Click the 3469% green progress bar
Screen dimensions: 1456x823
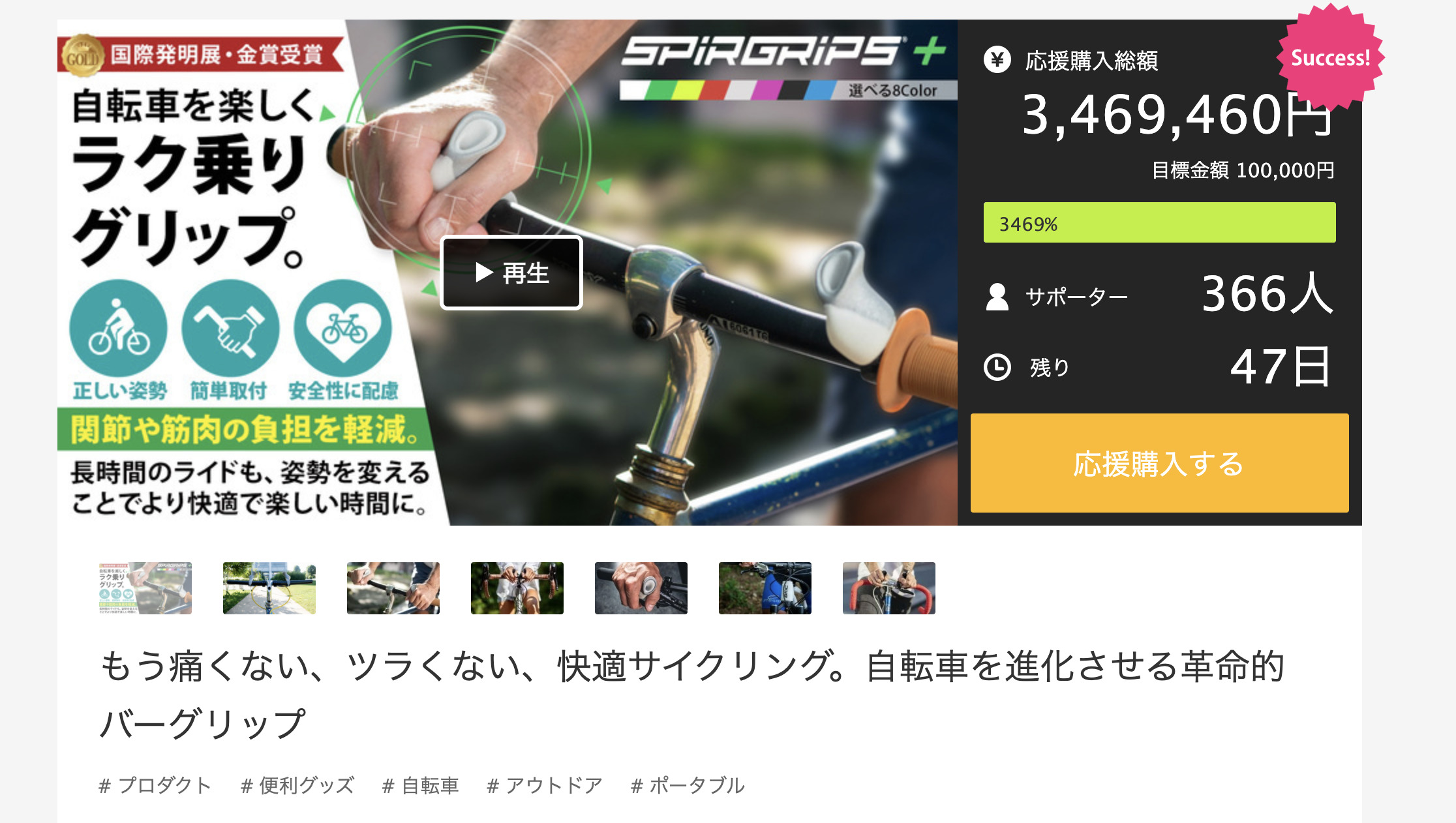(1159, 222)
